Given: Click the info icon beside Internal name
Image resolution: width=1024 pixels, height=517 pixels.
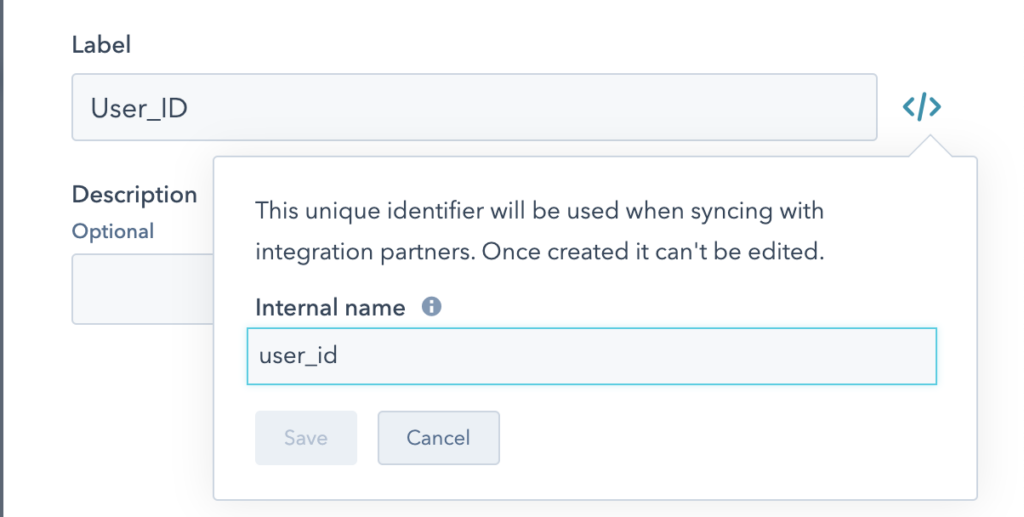Looking at the screenshot, I should [x=431, y=306].
